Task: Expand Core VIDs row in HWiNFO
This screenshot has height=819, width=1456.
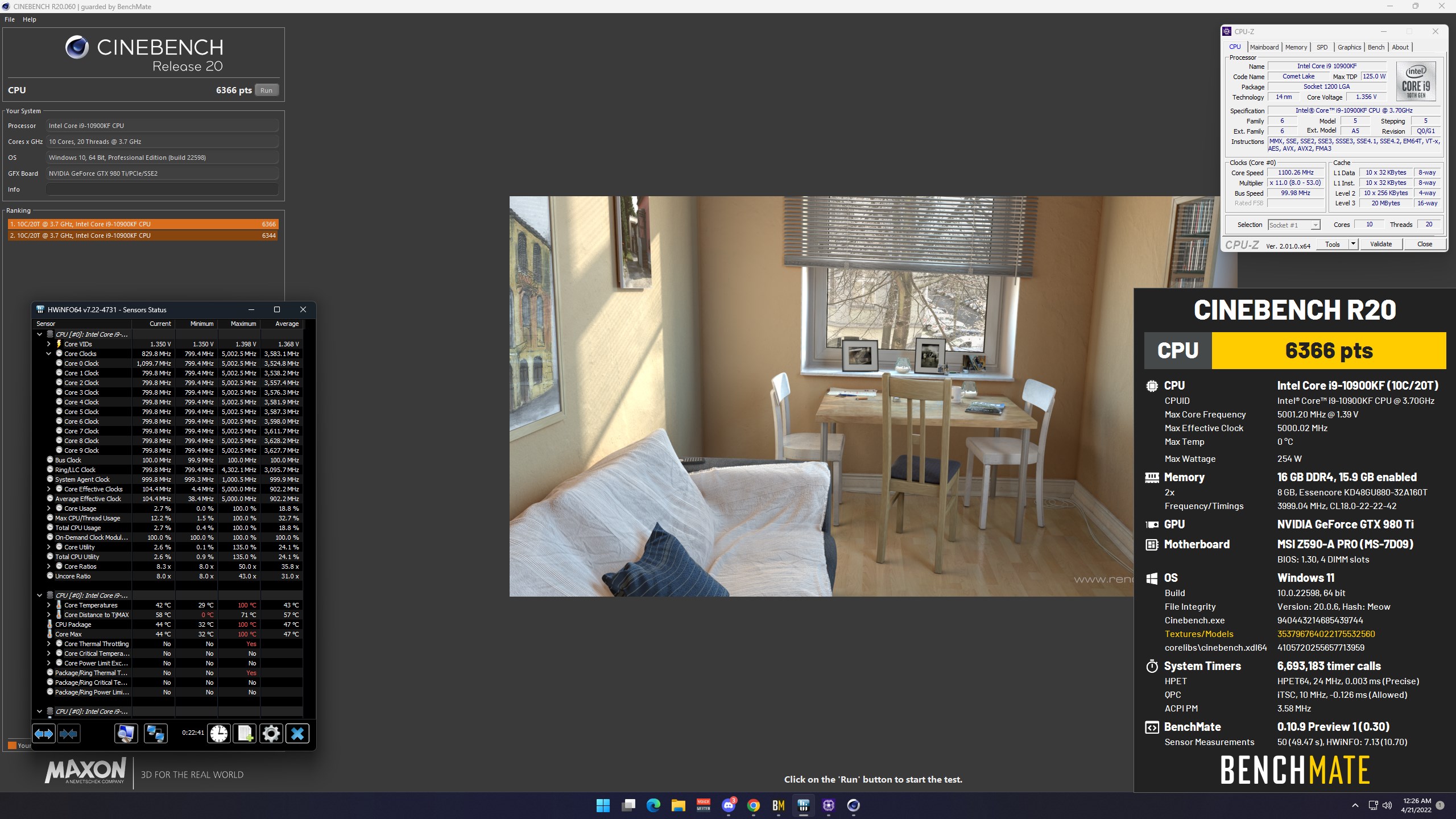Action: 48,344
